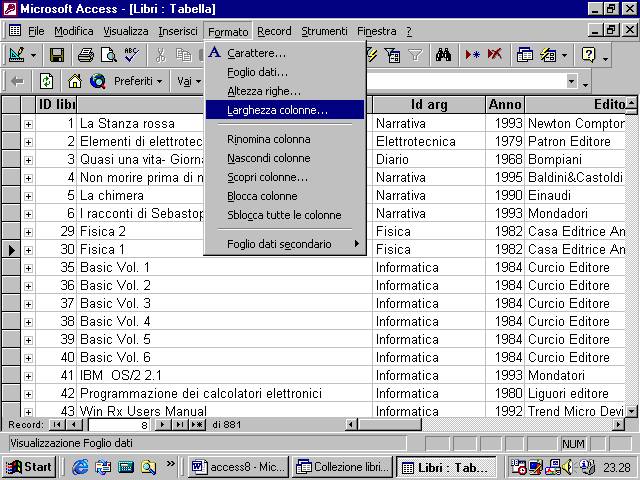Click vertical scrollbar down arrow
The width and height of the screenshot is (640, 480).
pyautogui.click(x=631, y=411)
